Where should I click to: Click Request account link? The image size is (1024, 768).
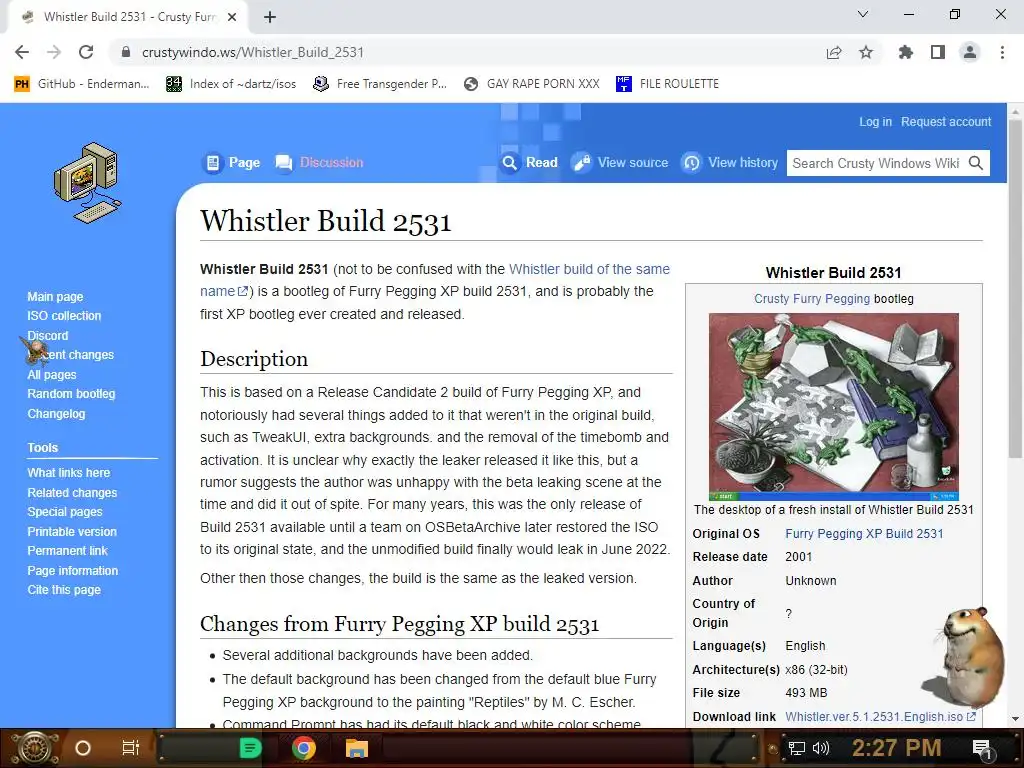tap(946, 121)
